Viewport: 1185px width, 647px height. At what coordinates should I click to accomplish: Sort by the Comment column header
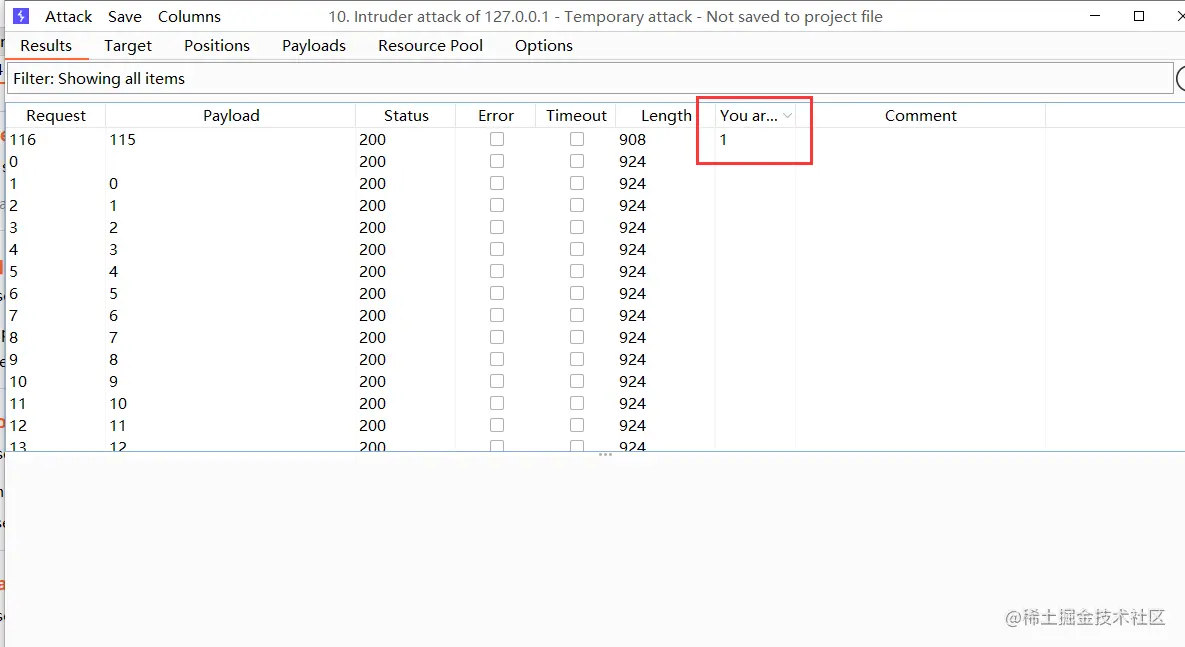[x=920, y=116]
